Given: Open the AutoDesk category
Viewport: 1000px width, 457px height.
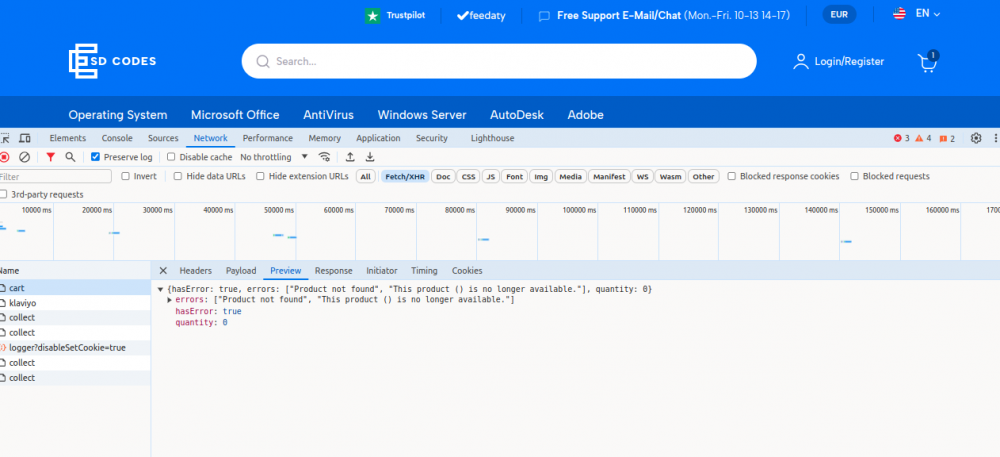Looking at the screenshot, I should coord(517,115).
